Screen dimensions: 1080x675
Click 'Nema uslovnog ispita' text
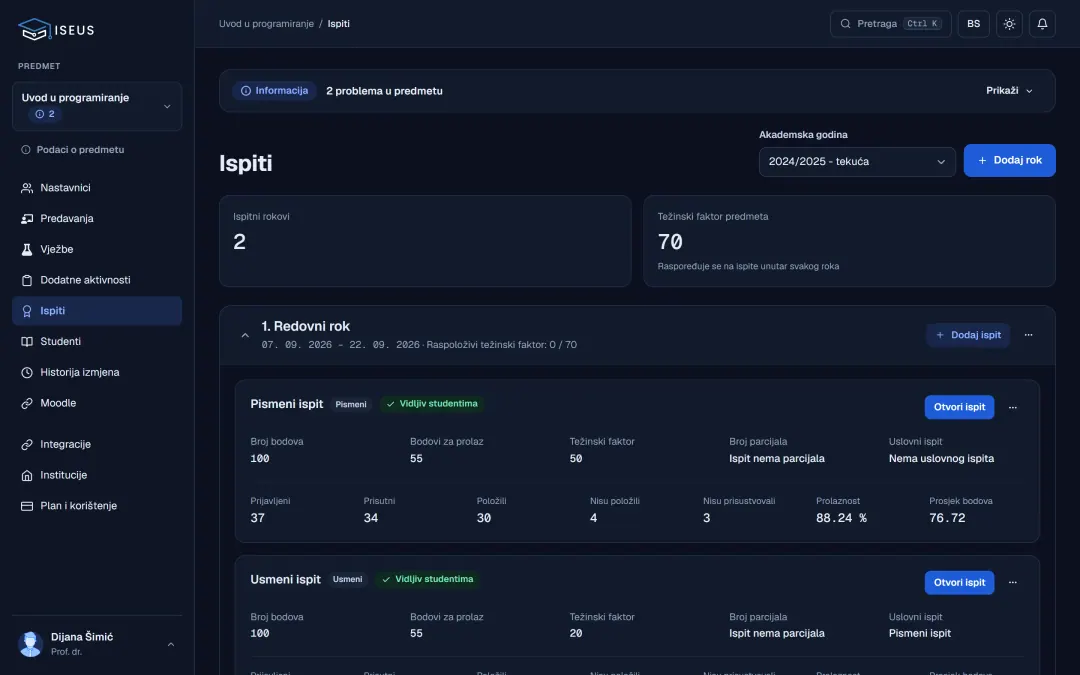click(x=941, y=459)
